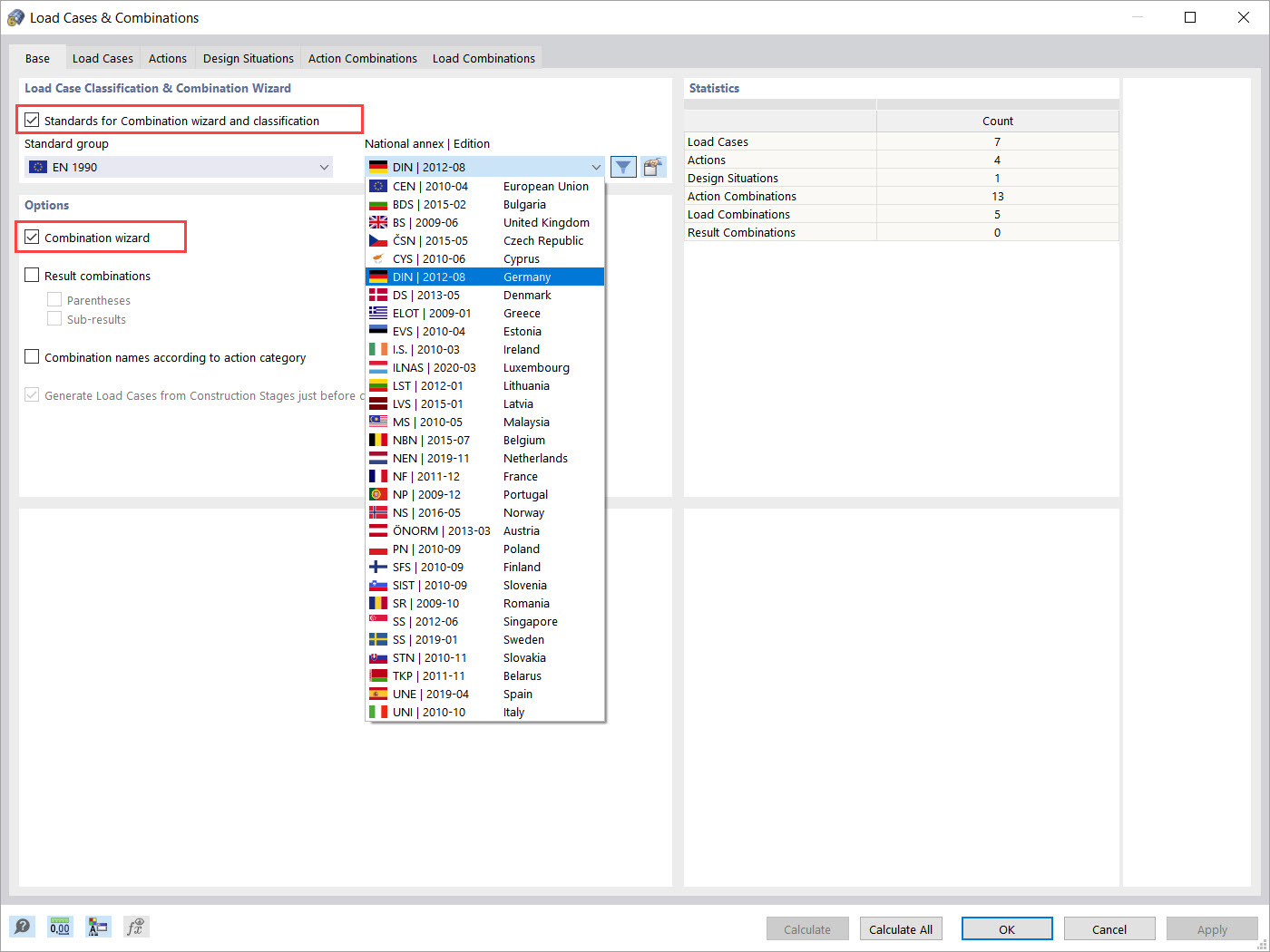Collapse the National annex Edition dropdown

[x=596, y=167]
